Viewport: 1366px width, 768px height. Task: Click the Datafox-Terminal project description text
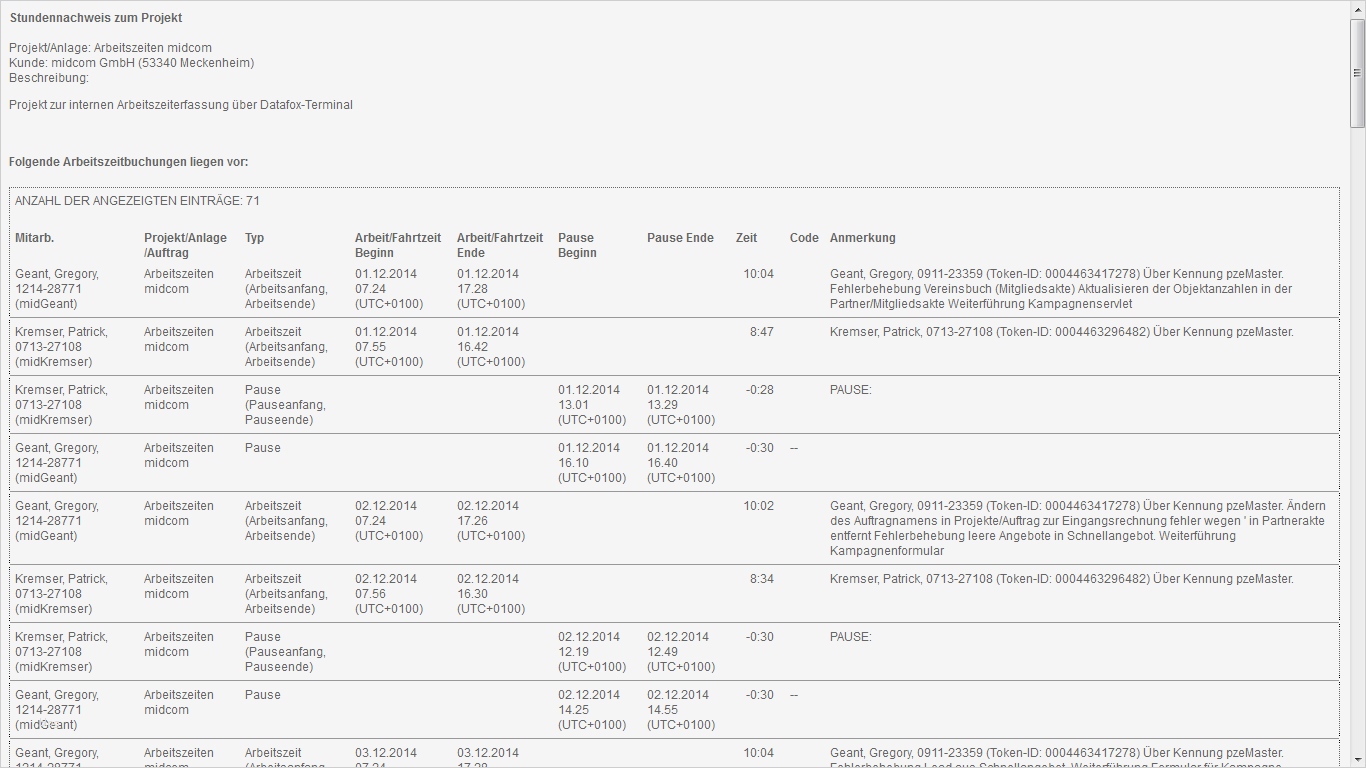(x=181, y=105)
